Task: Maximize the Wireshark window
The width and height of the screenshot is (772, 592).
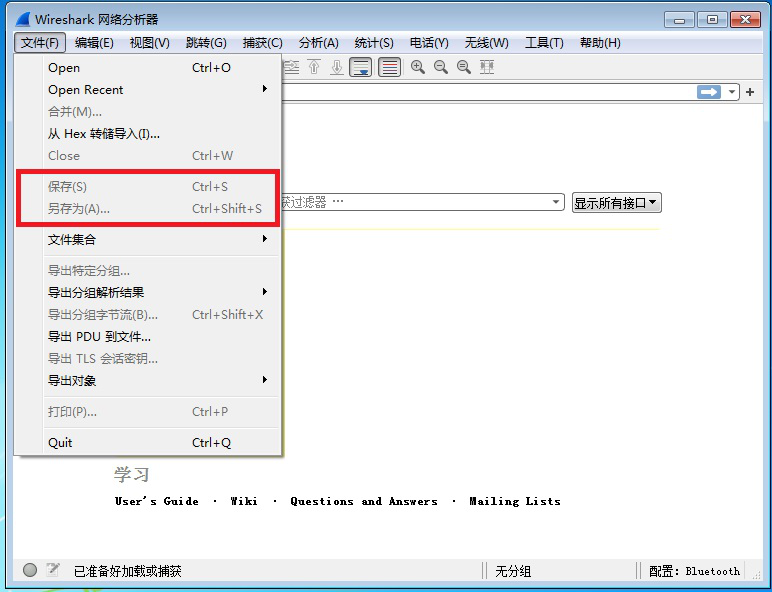Action: click(712, 20)
